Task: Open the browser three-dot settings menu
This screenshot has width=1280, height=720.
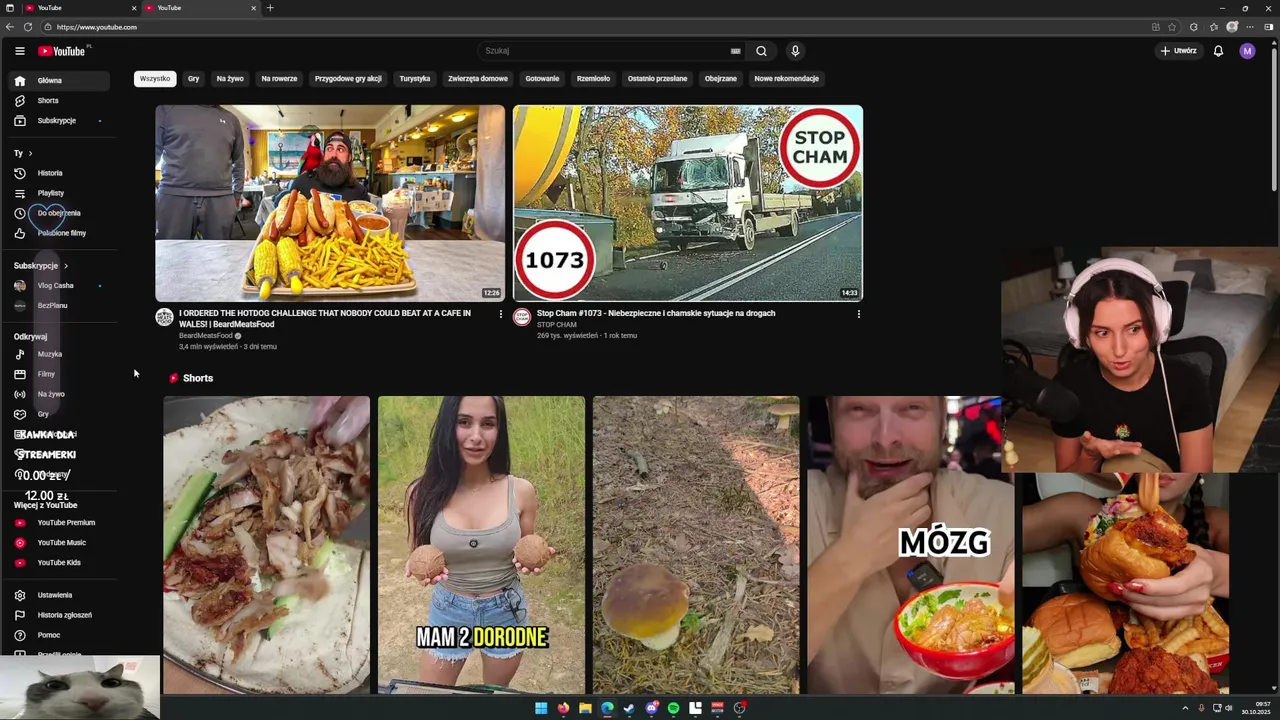Action: pyautogui.click(x=1250, y=27)
